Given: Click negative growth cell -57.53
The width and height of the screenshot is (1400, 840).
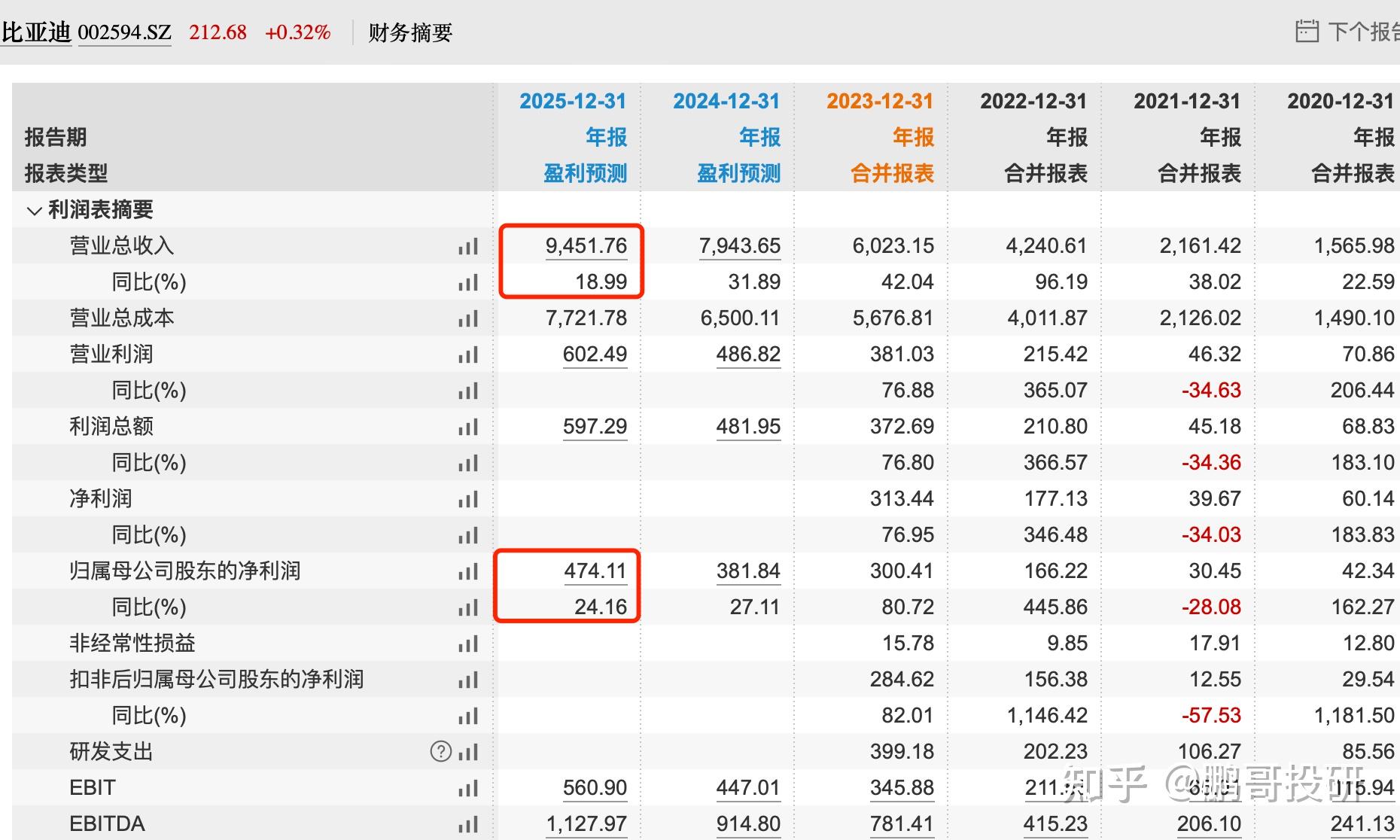Looking at the screenshot, I should [1211, 716].
